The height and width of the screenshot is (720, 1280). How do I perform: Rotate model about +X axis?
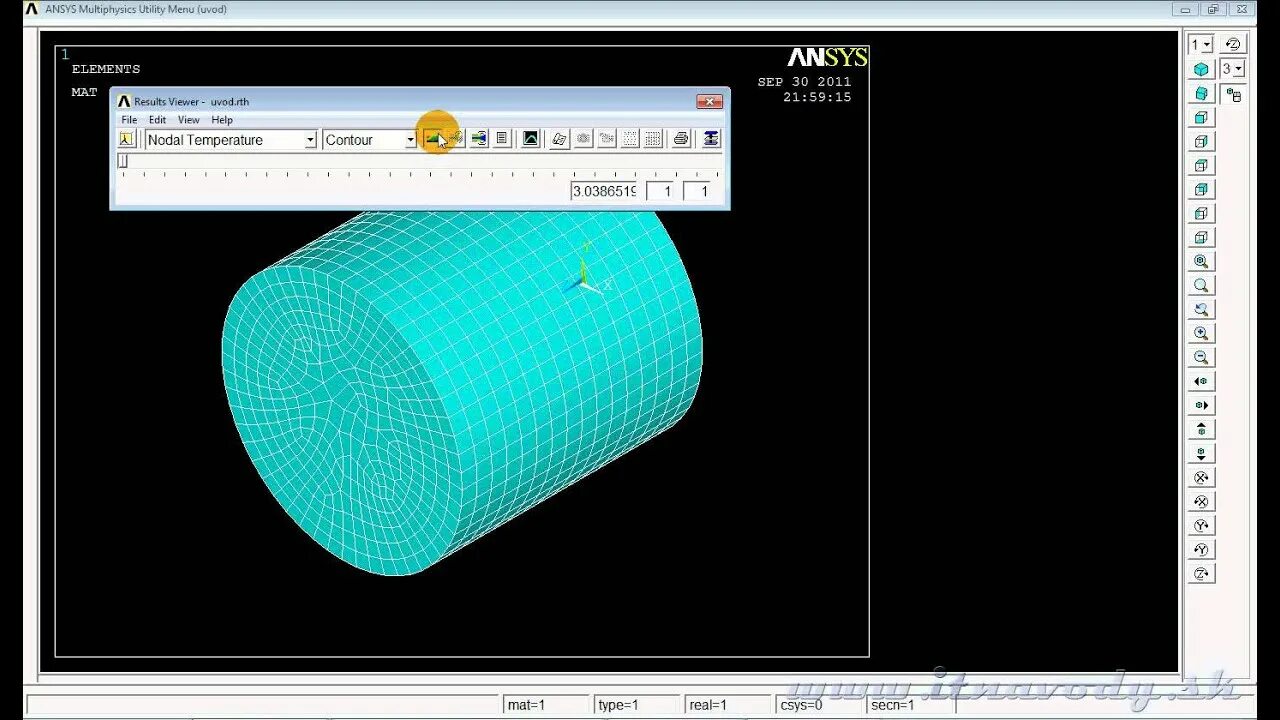(1201, 477)
